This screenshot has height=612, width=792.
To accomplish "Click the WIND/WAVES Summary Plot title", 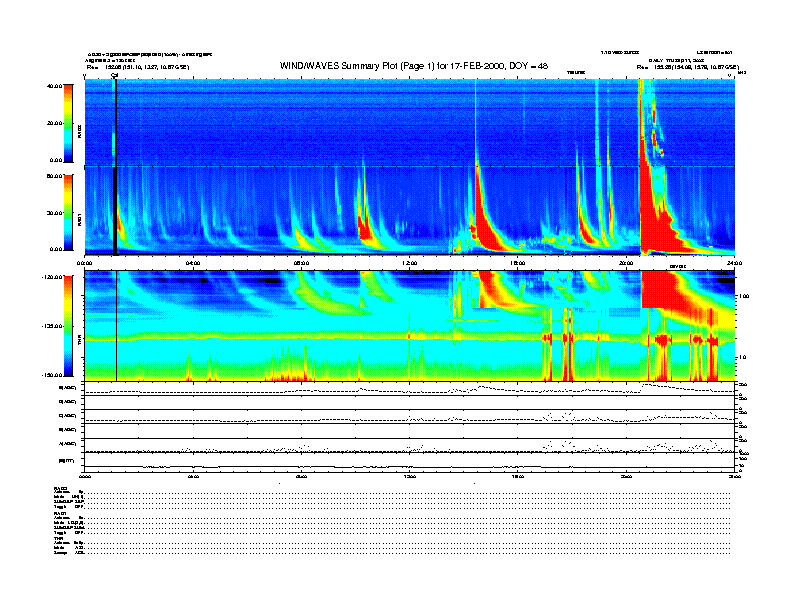I will [x=413, y=66].
